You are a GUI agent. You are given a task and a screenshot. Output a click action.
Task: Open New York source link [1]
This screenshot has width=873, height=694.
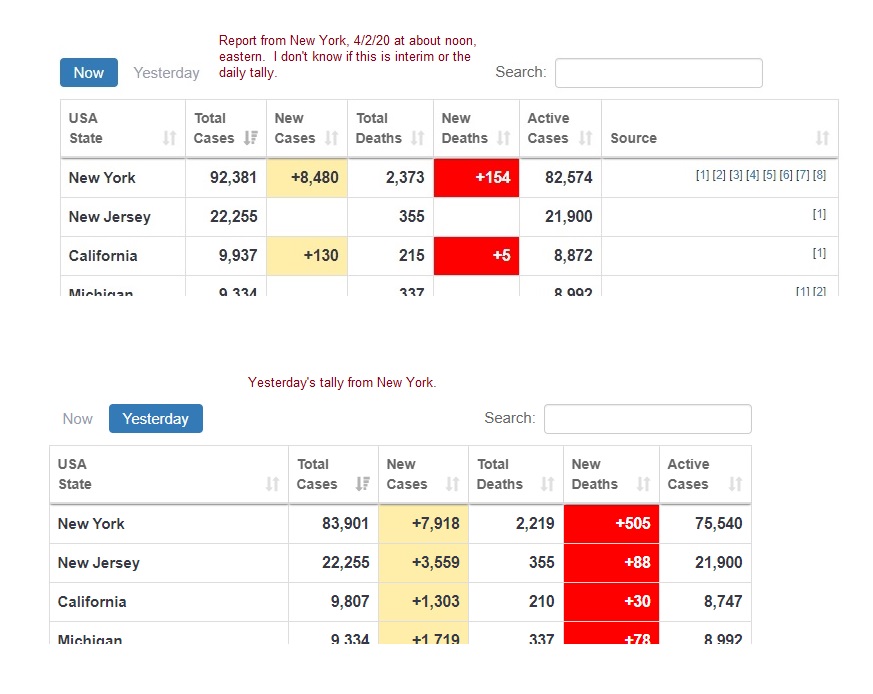[703, 175]
